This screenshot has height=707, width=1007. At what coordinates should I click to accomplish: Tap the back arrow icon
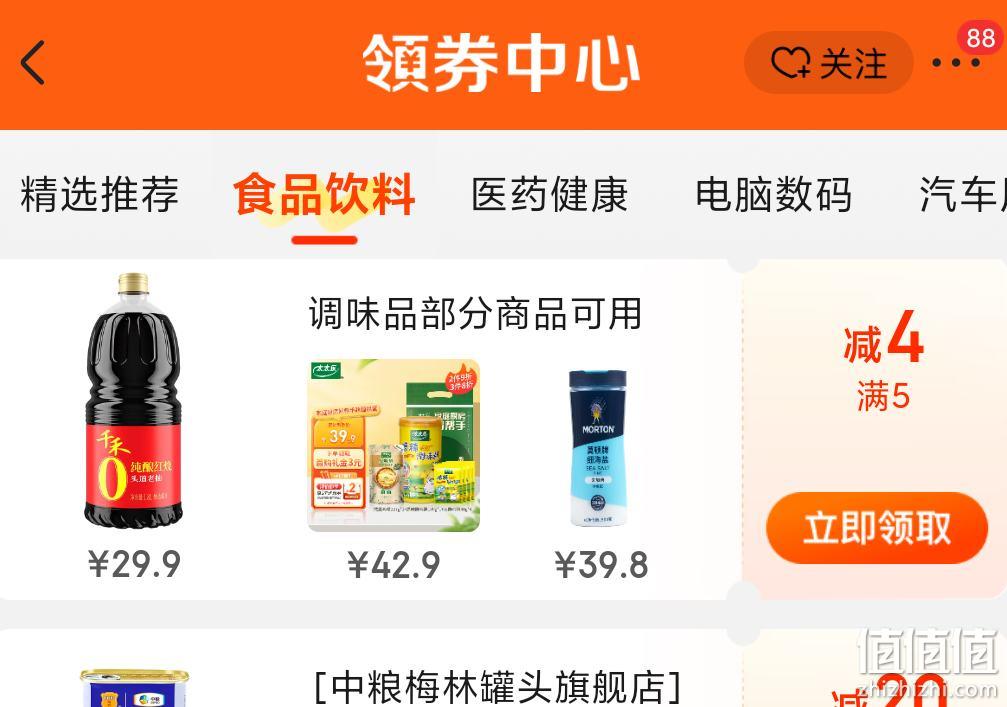click(x=33, y=62)
